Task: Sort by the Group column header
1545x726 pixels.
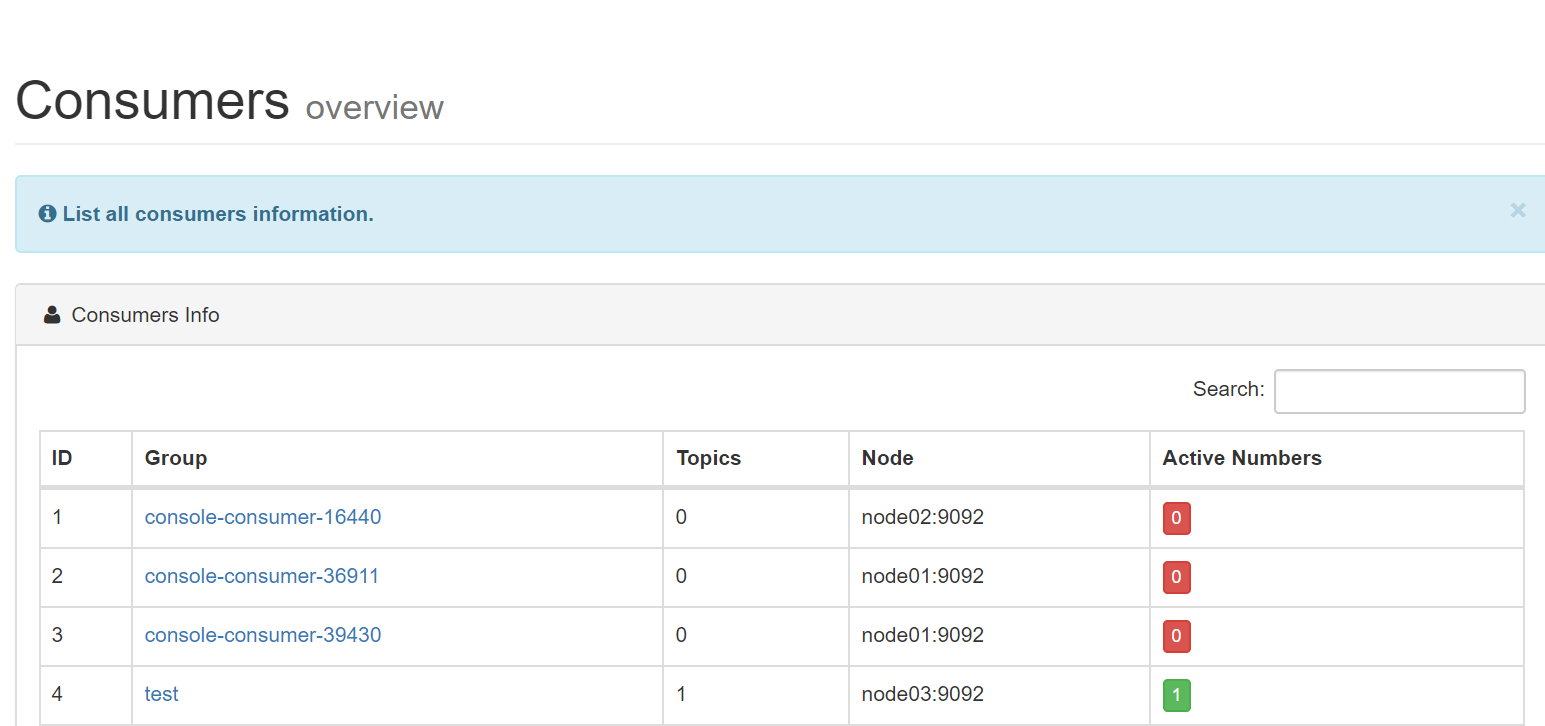Action: pos(397,459)
